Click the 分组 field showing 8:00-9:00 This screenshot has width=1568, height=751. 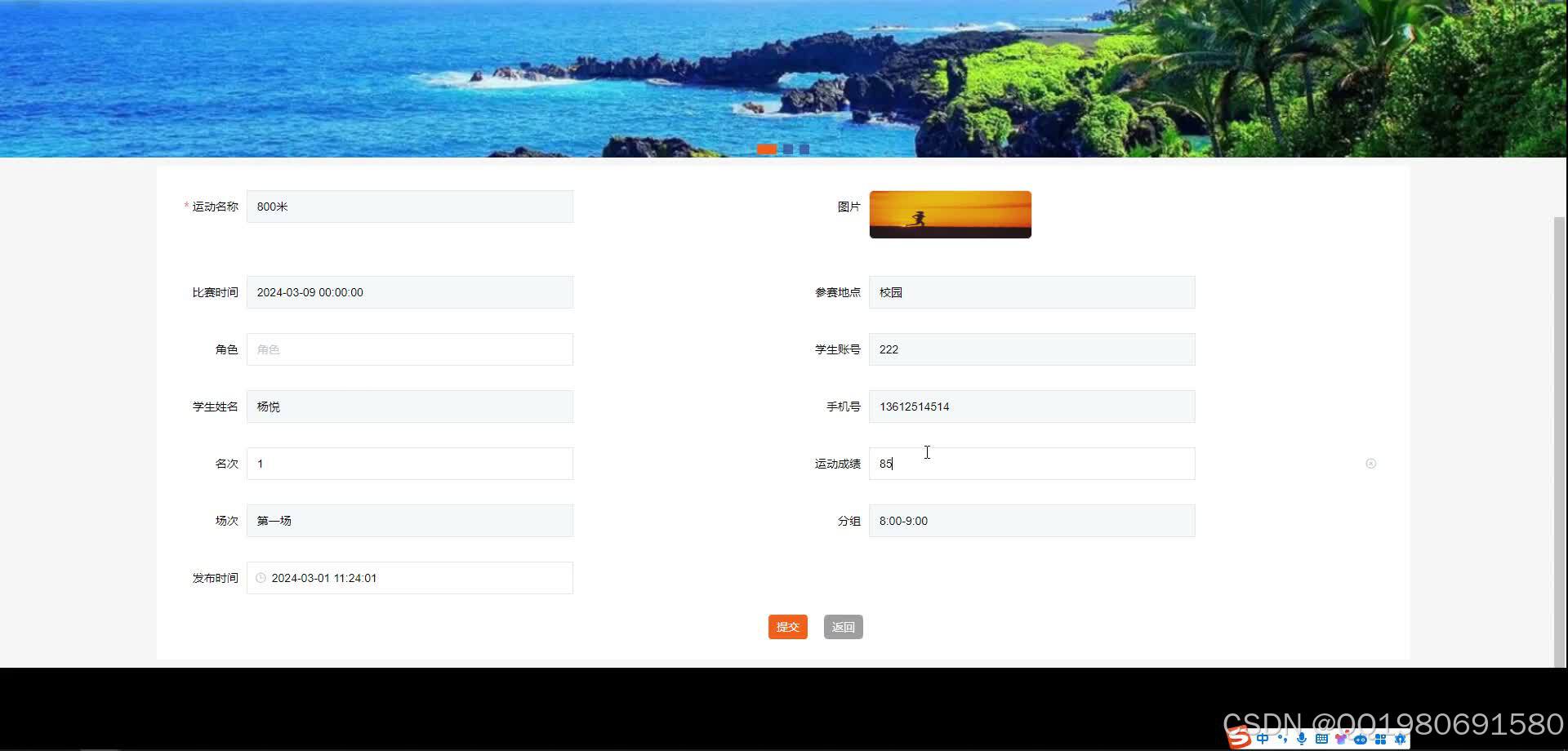point(1032,521)
